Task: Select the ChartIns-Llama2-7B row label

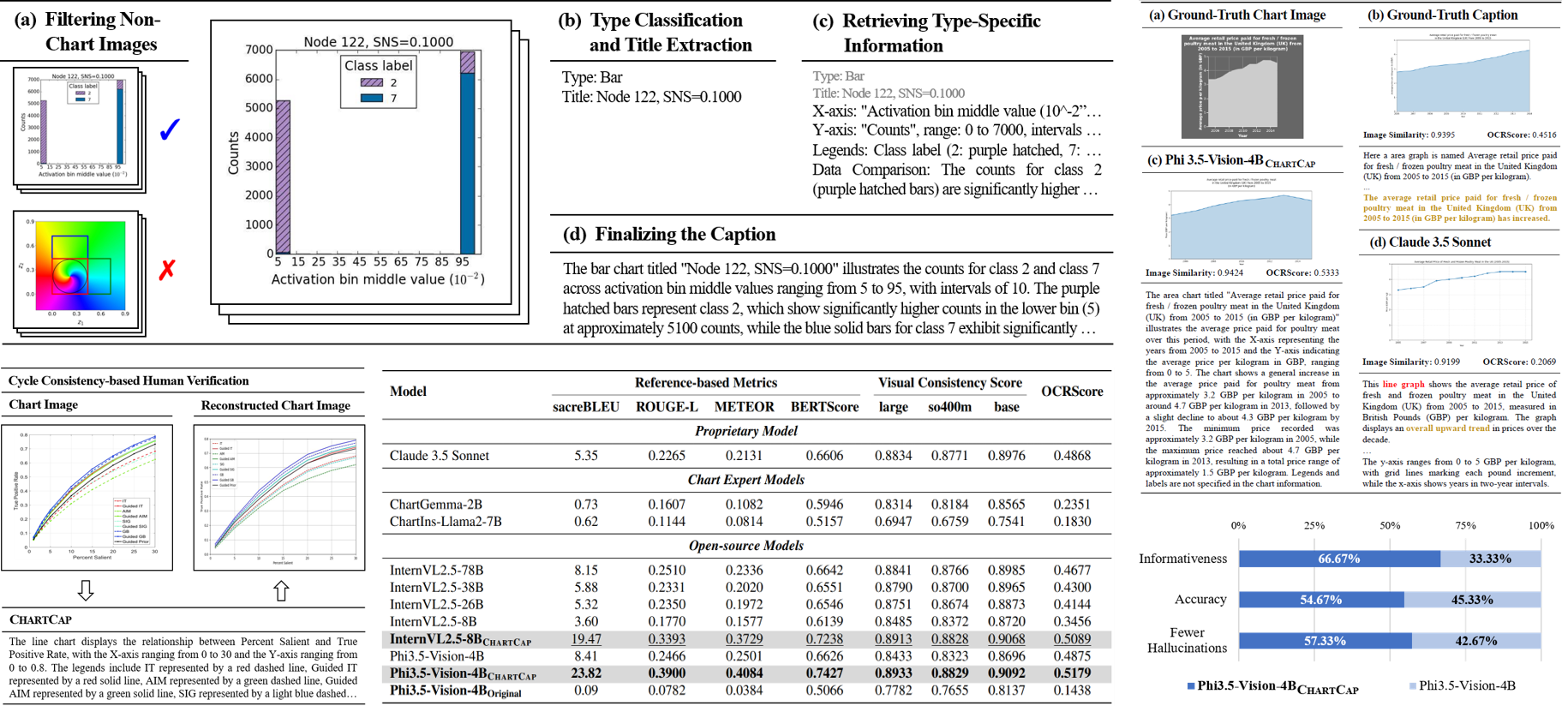Action: coord(446,521)
